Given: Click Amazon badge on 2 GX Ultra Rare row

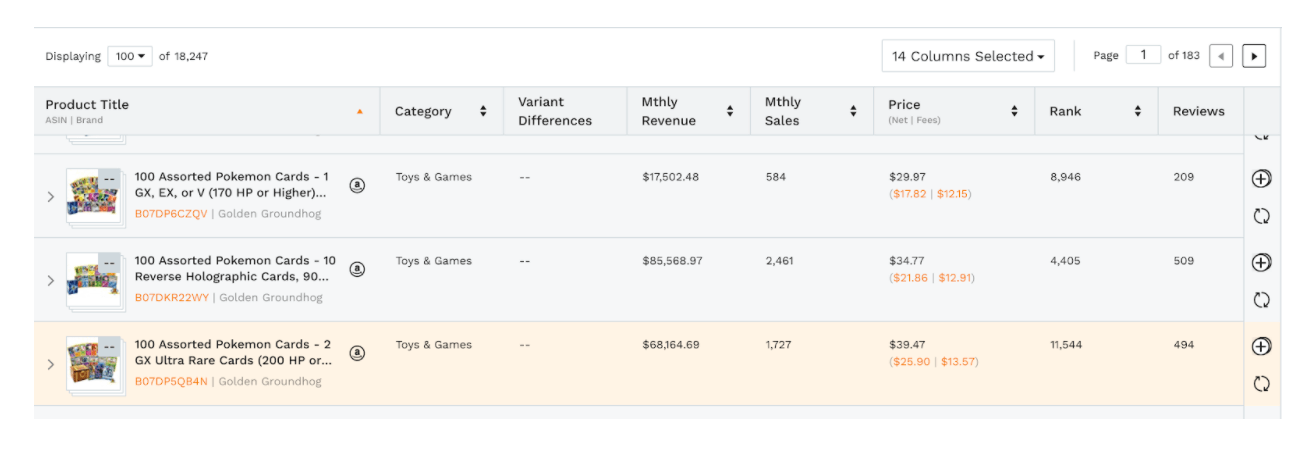Looking at the screenshot, I should (x=357, y=353).
